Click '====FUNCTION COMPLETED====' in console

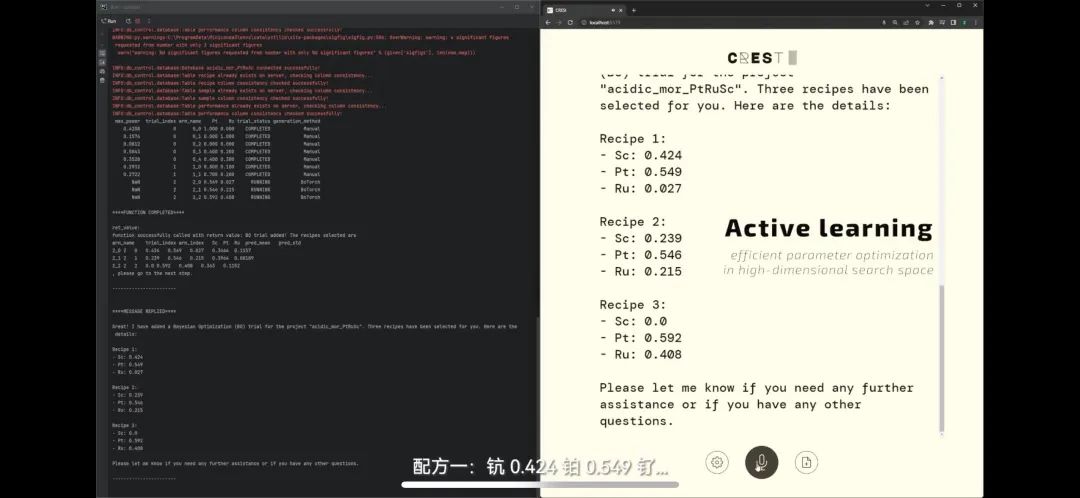148,212
